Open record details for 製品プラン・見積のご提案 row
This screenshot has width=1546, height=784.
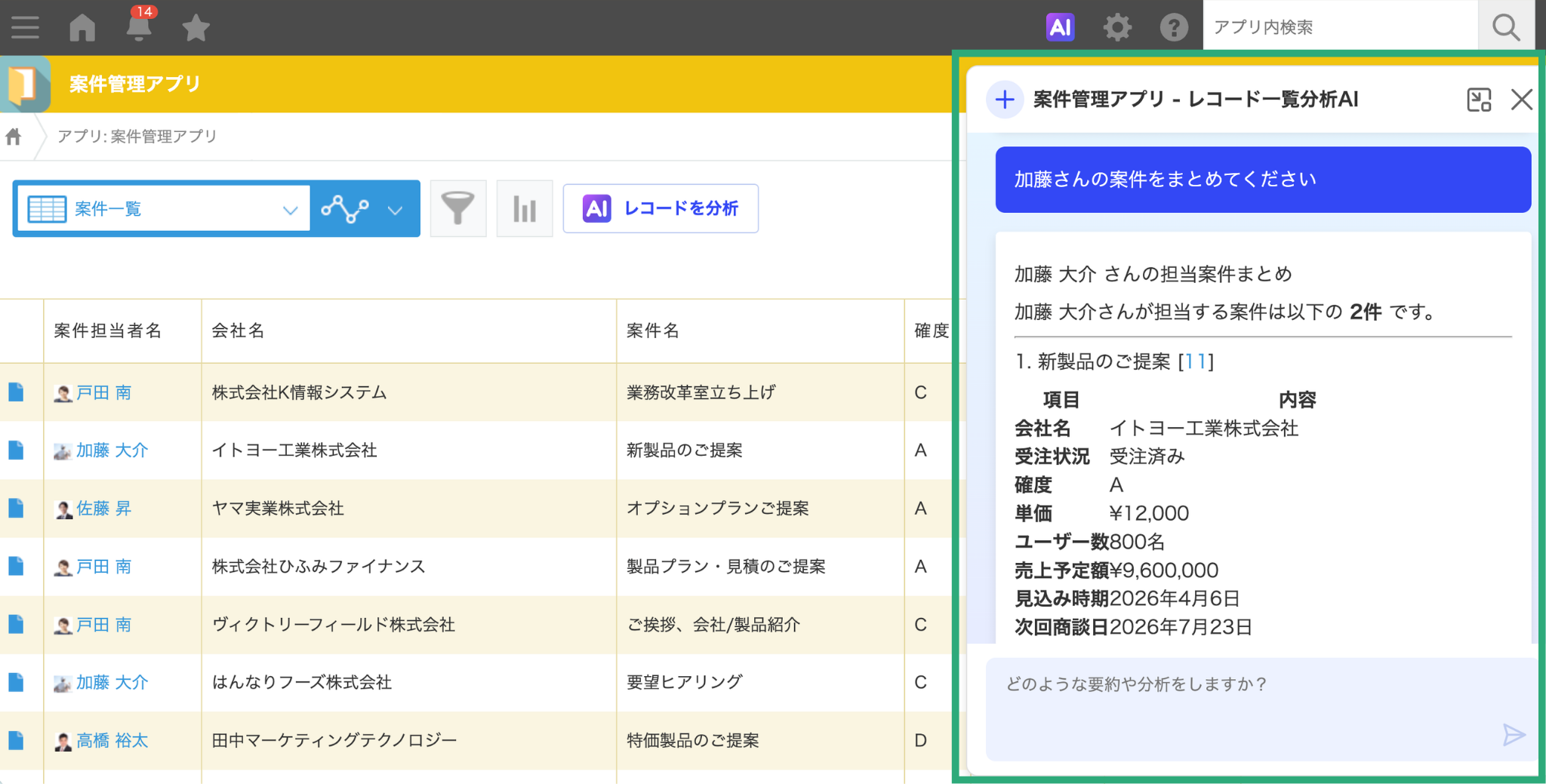pyautogui.click(x=16, y=567)
